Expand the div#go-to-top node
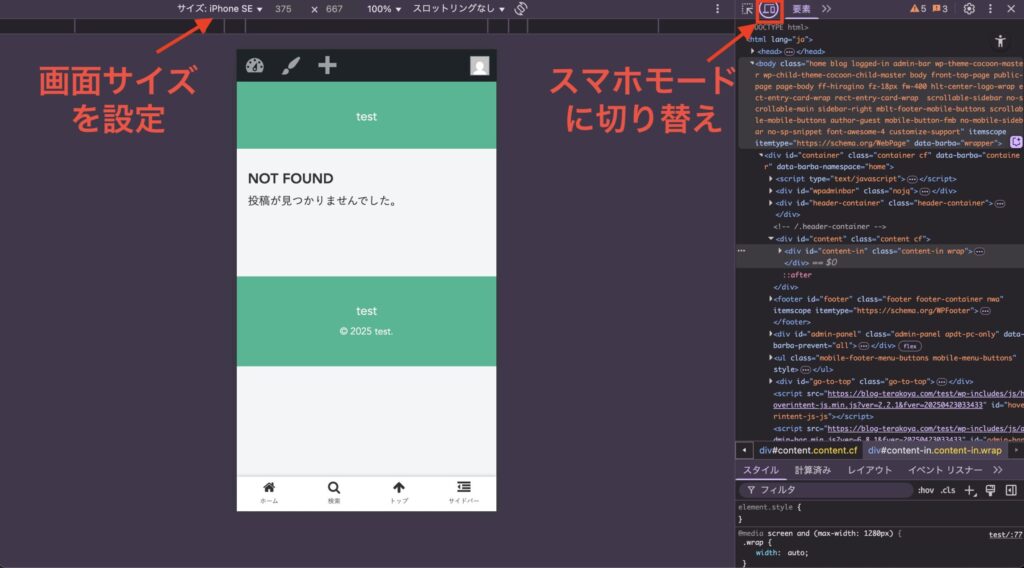This screenshot has height=568, width=1024. pos(771,381)
